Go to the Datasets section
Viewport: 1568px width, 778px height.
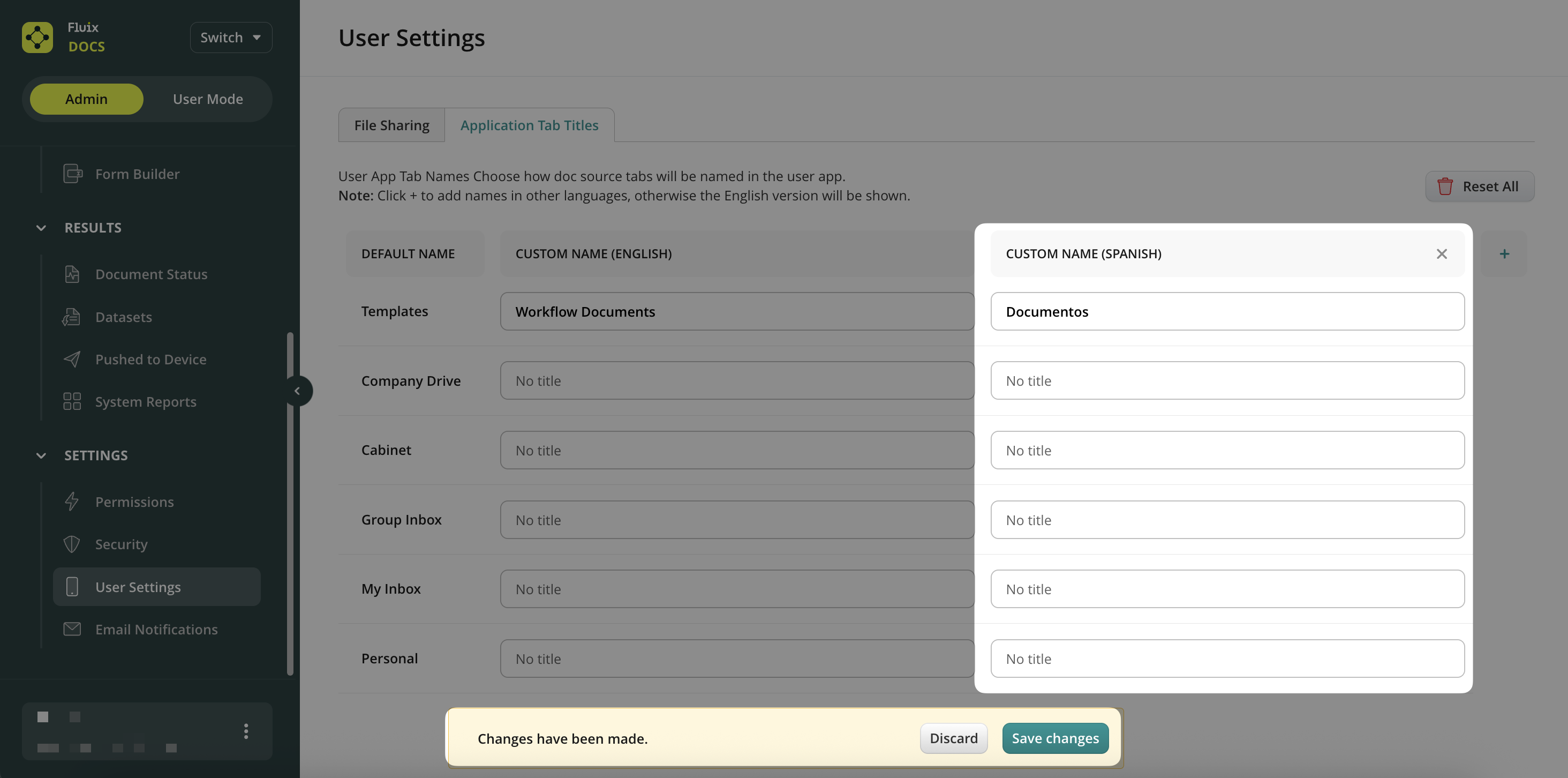[x=124, y=317]
